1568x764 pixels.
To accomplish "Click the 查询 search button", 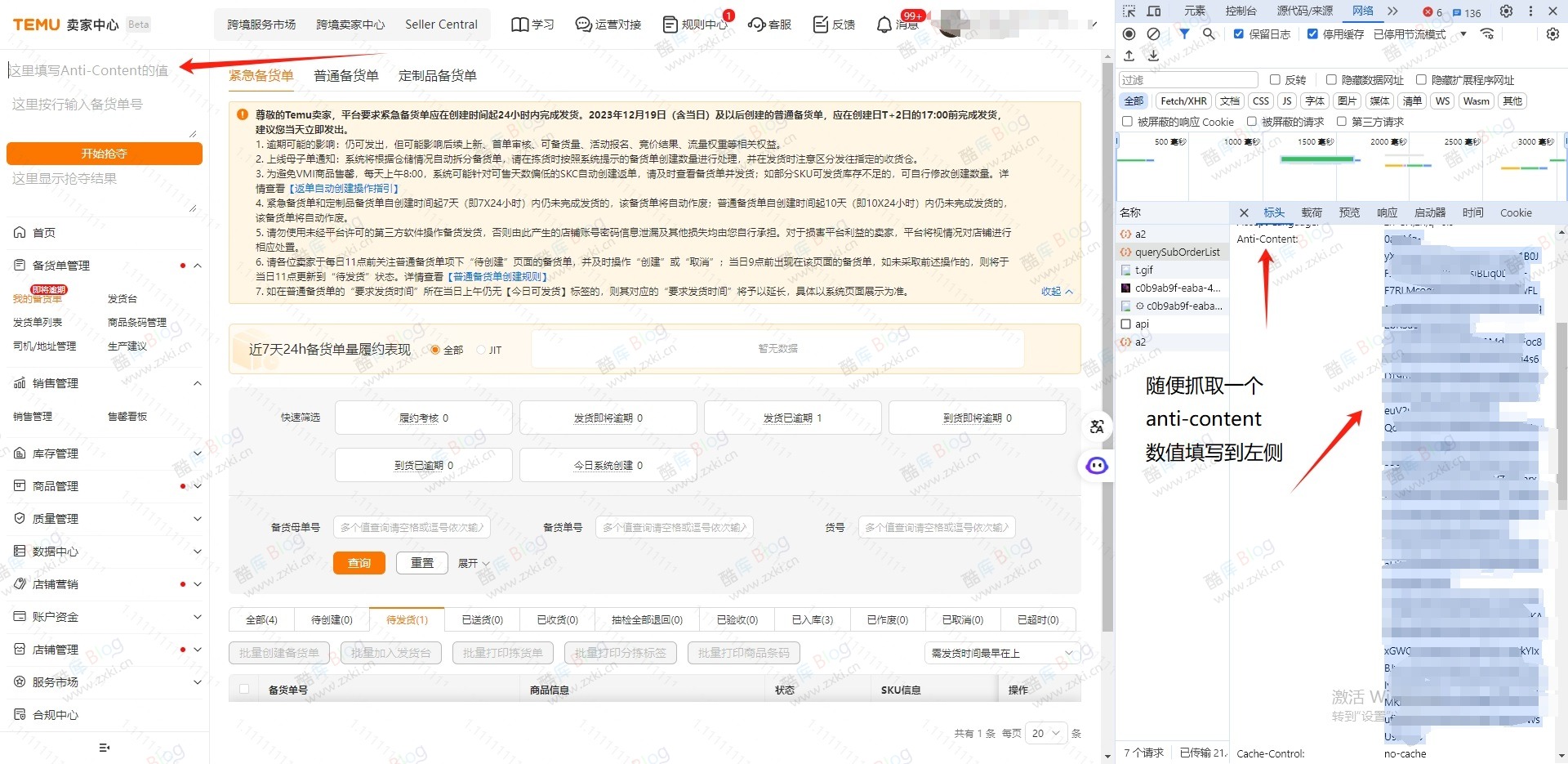I will coord(359,563).
